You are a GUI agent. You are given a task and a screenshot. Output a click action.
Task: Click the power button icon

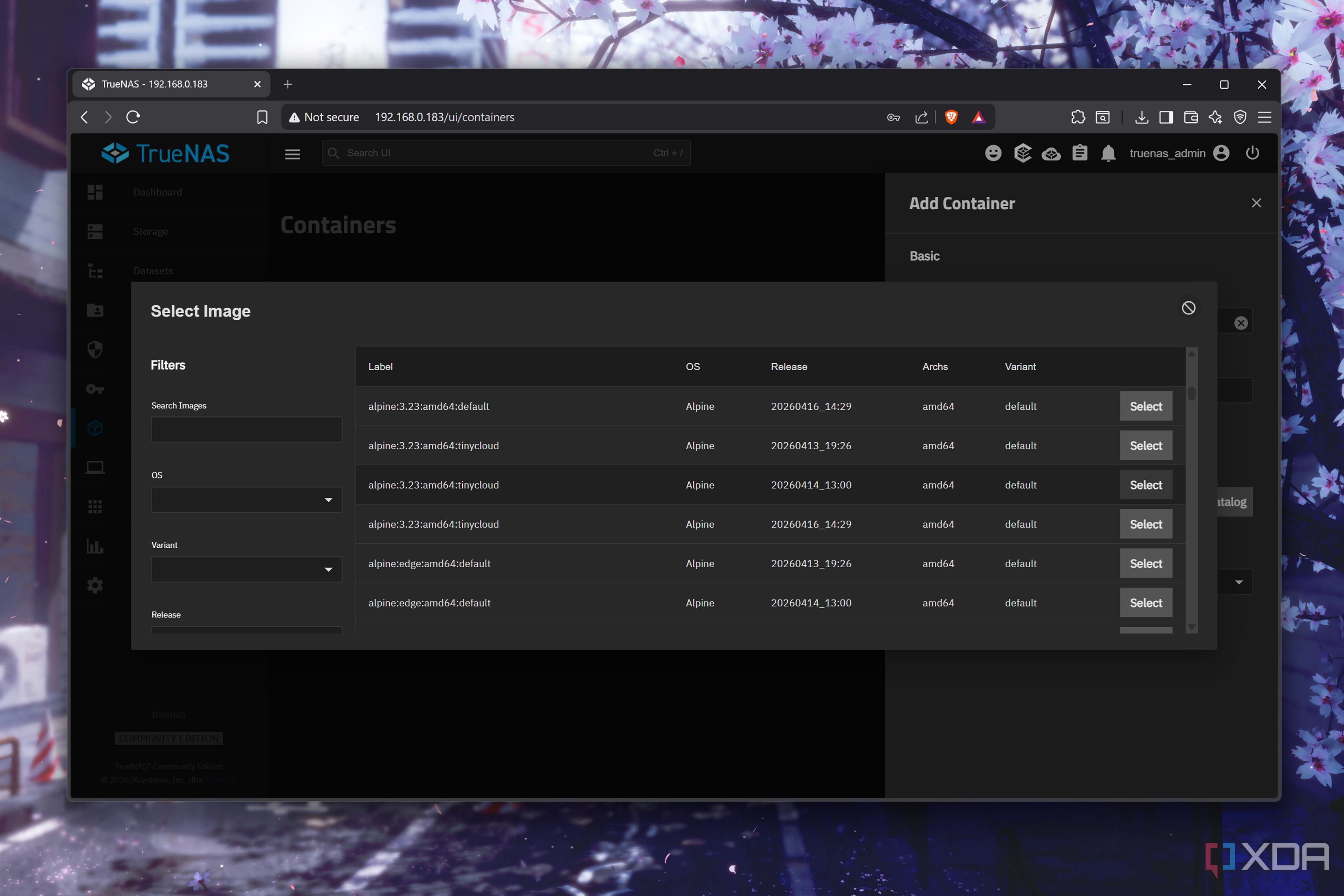pos(1252,153)
